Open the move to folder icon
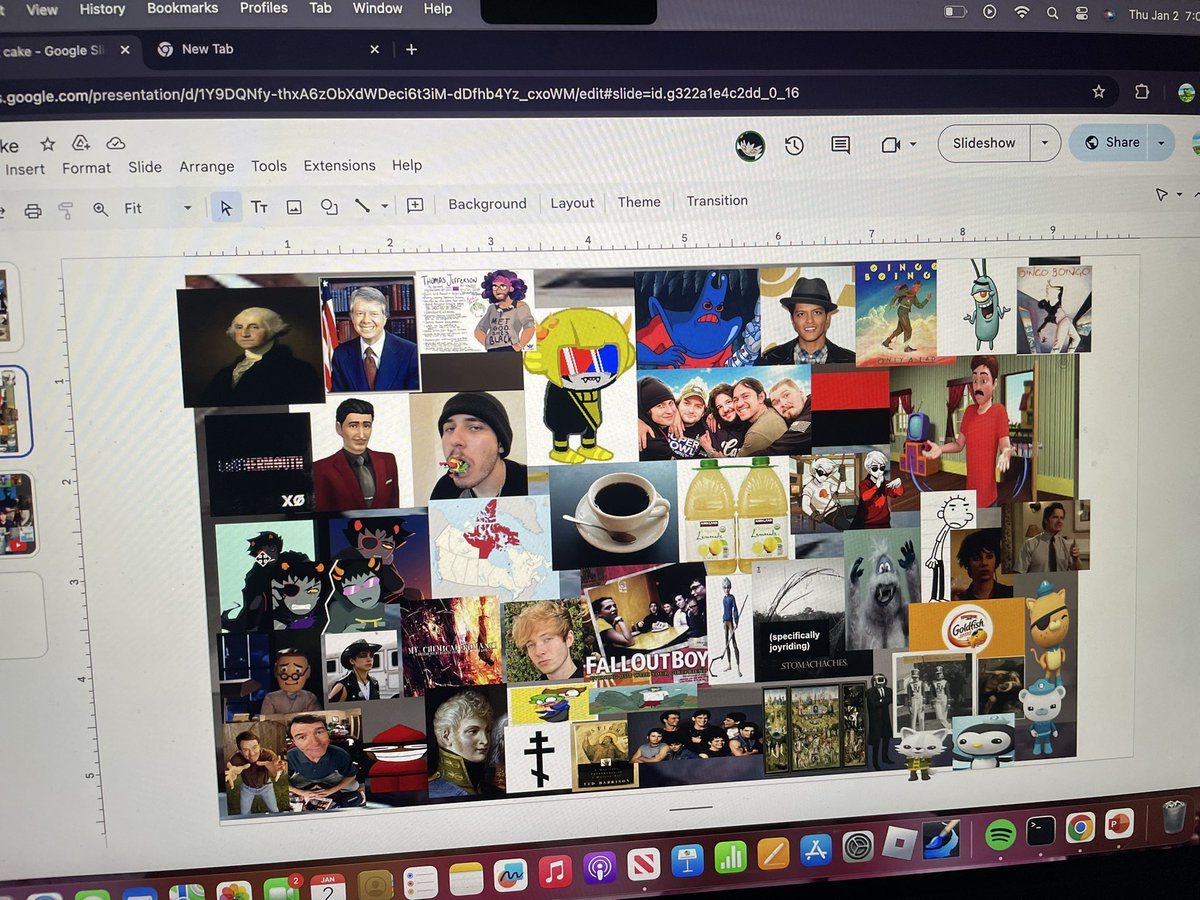Screen dimensions: 1200x900 click(x=81, y=143)
